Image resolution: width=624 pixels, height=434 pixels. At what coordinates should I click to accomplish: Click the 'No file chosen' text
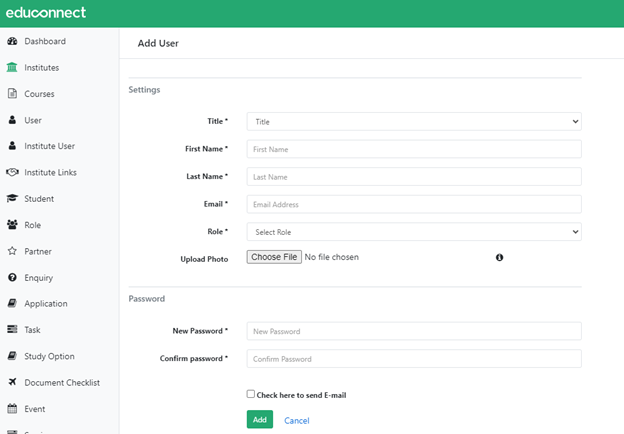pos(332,257)
